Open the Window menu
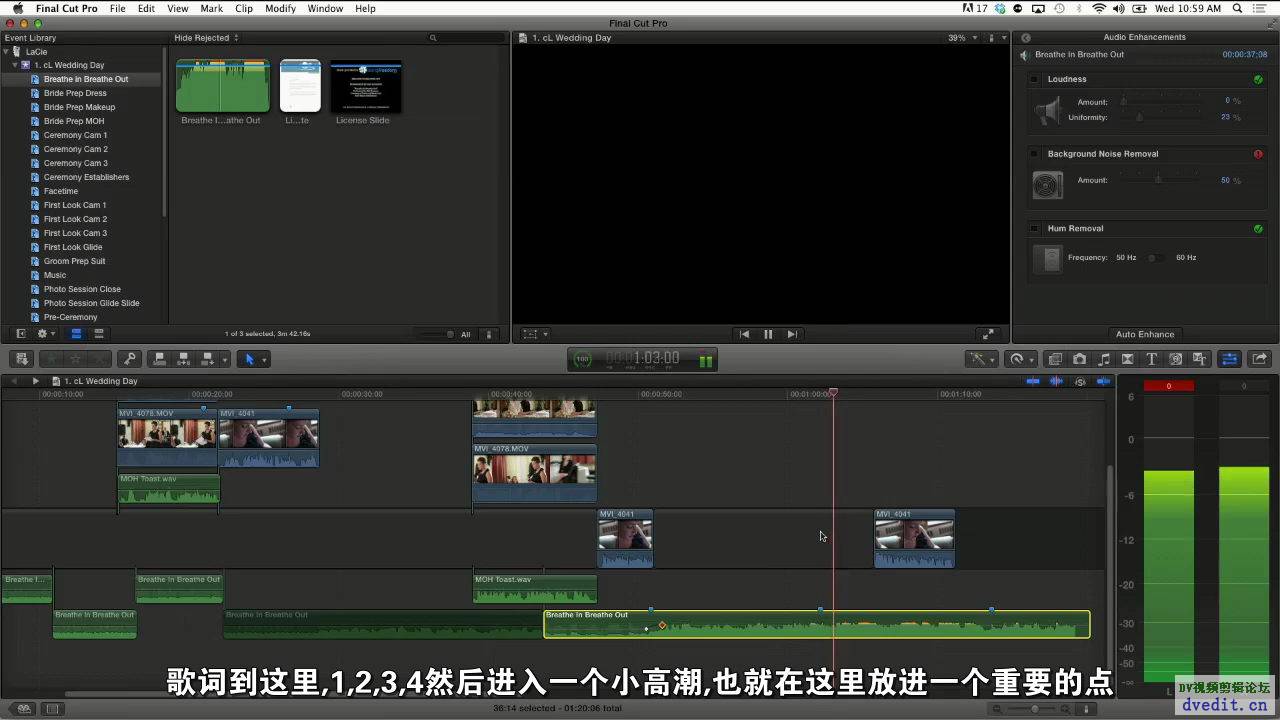Viewport: 1280px width, 720px height. click(325, 8)
